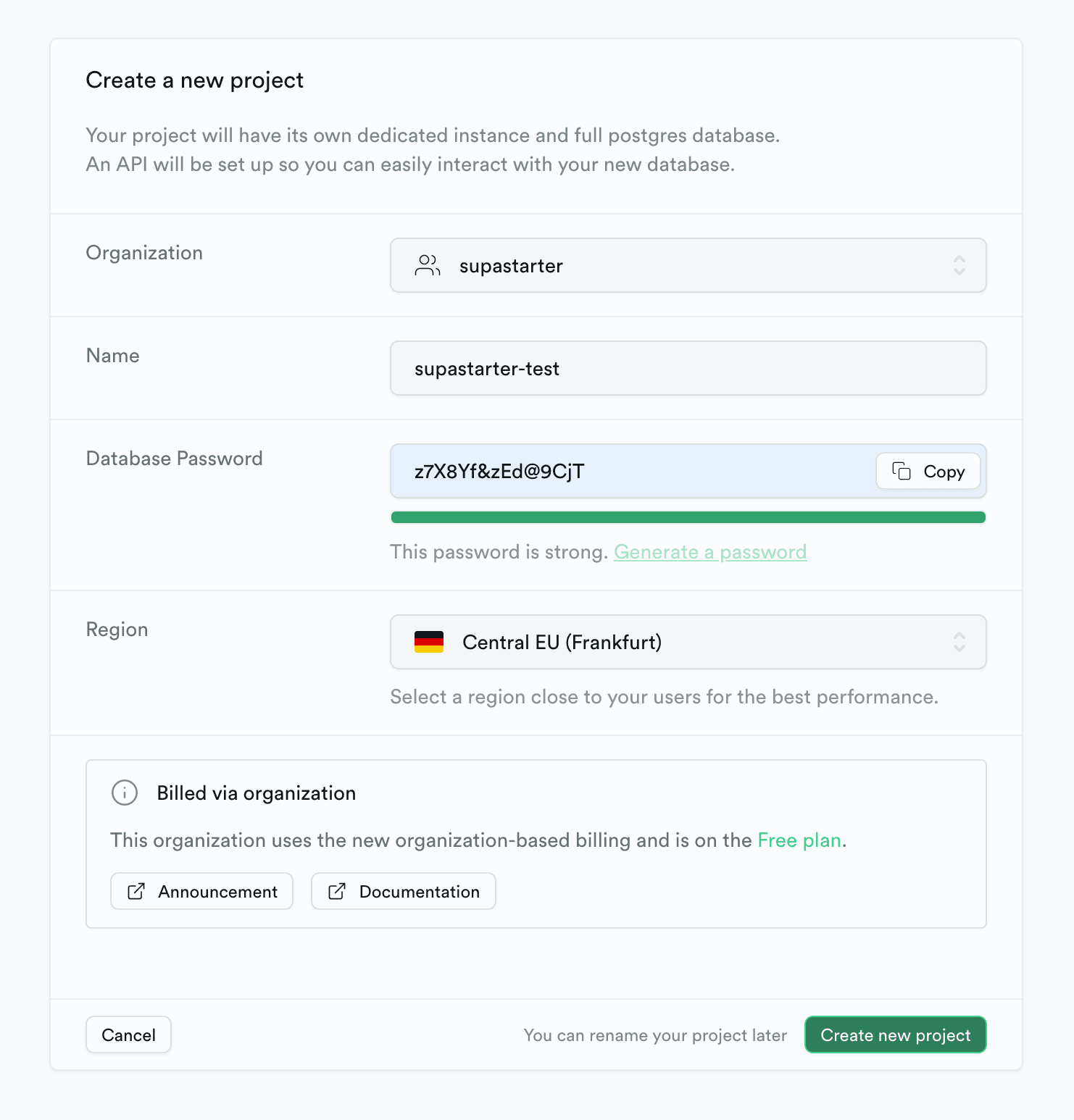Click the copy icon on the Copy button
The width and height of the screenshot is (1074, 1120).
click(x=900, y=471)
